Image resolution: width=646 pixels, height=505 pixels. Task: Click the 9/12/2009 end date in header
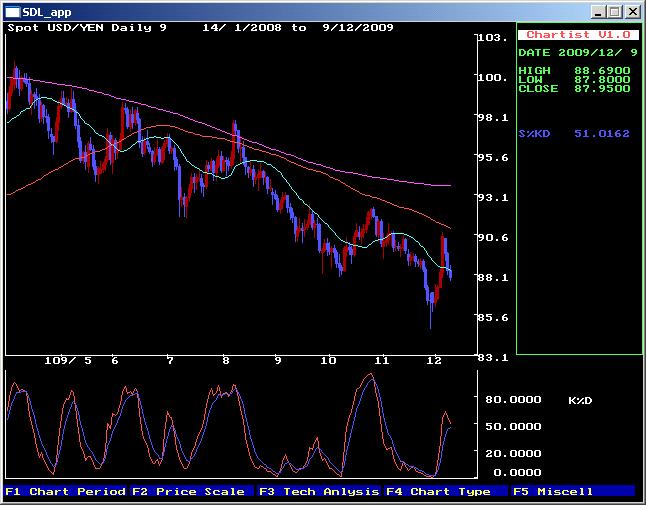click(358, 28)
